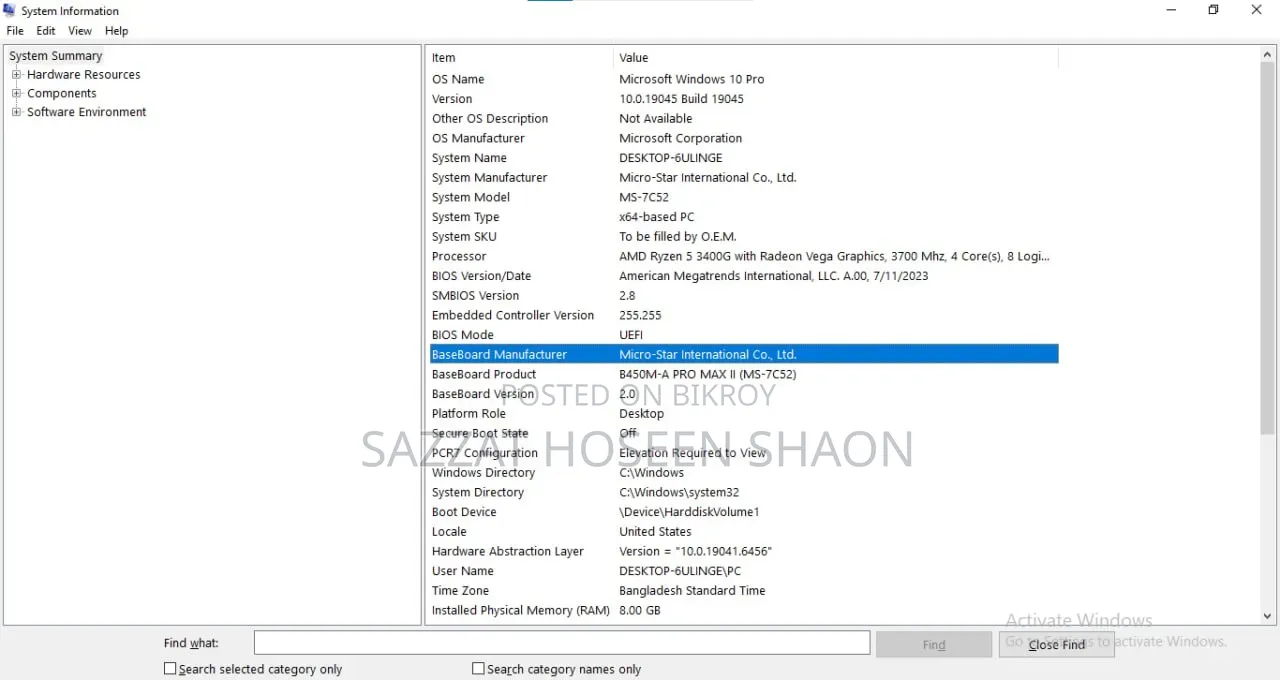
Task: Select the 'Processor' row
Action: coord(744,256)
